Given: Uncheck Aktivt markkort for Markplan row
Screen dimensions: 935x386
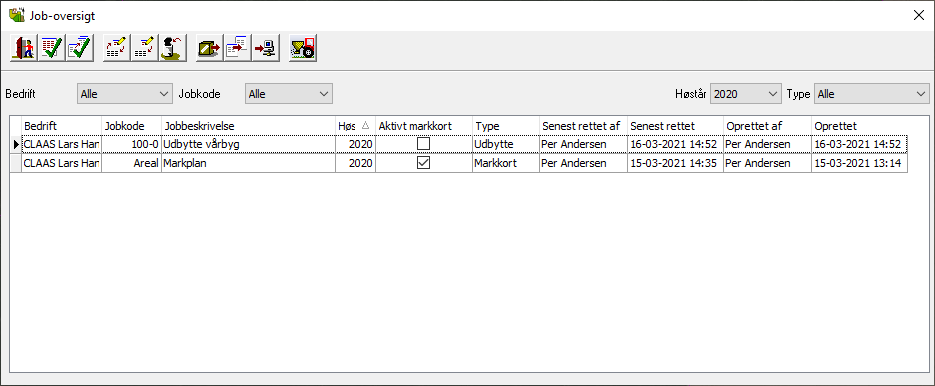Looking at the screenshot, I should tap(423, 163).
